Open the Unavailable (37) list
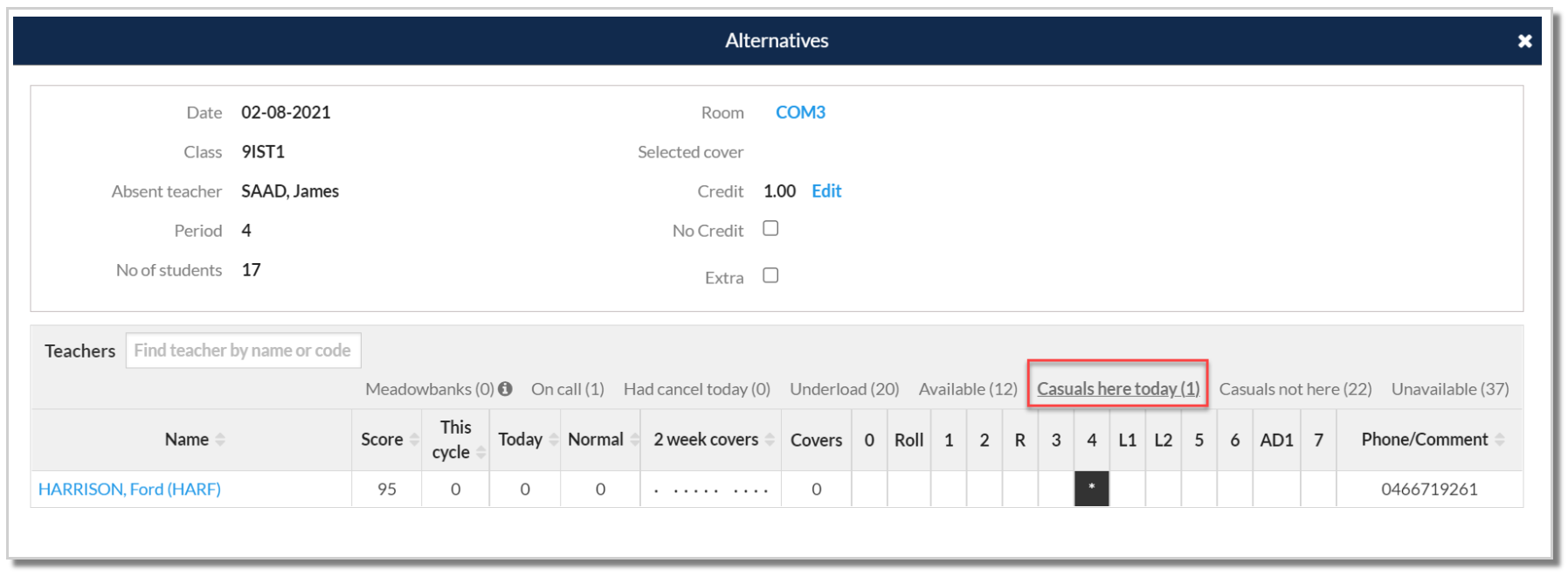Image resolution: width=1568 pixels, height=577 pixels. tap(1450, 389)
